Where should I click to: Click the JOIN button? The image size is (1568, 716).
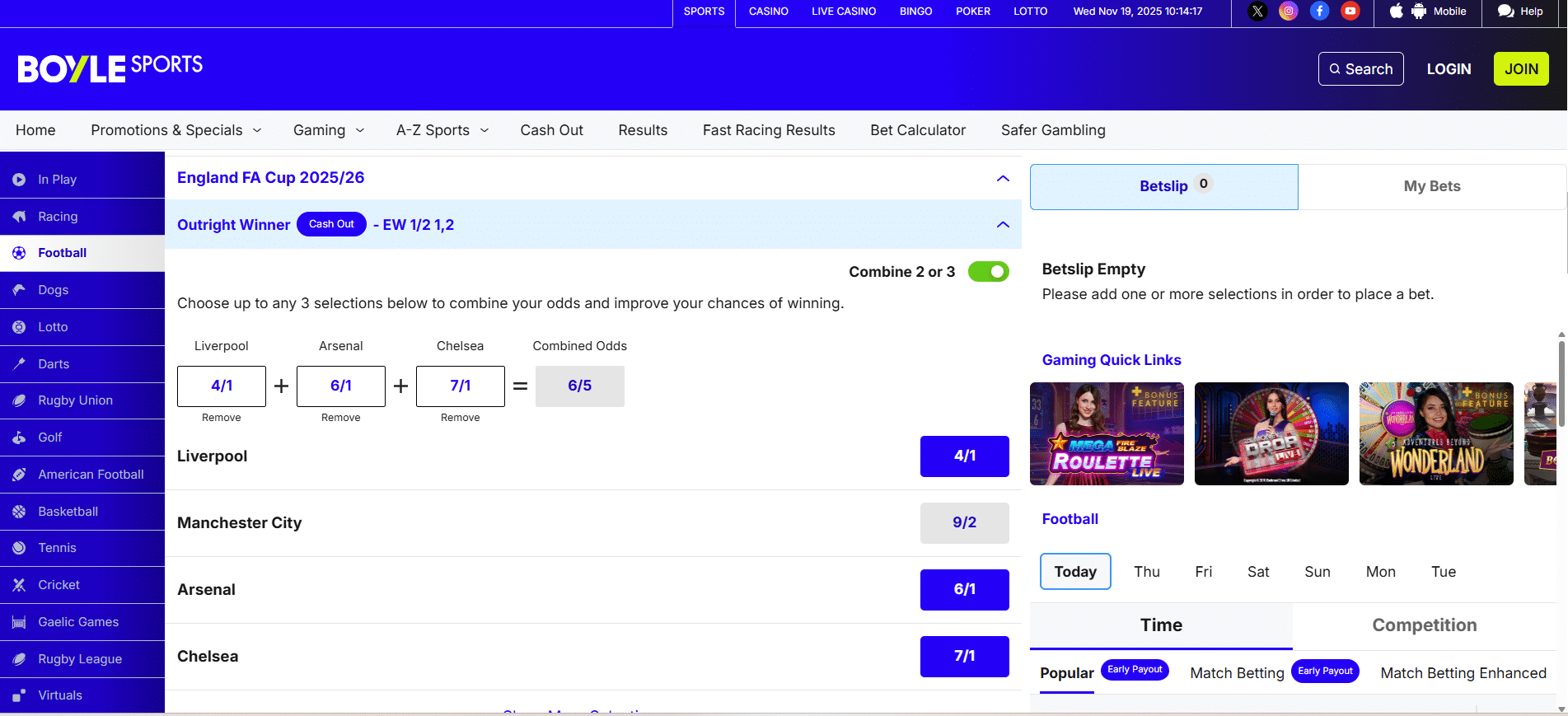click(x=1521, y=69)
